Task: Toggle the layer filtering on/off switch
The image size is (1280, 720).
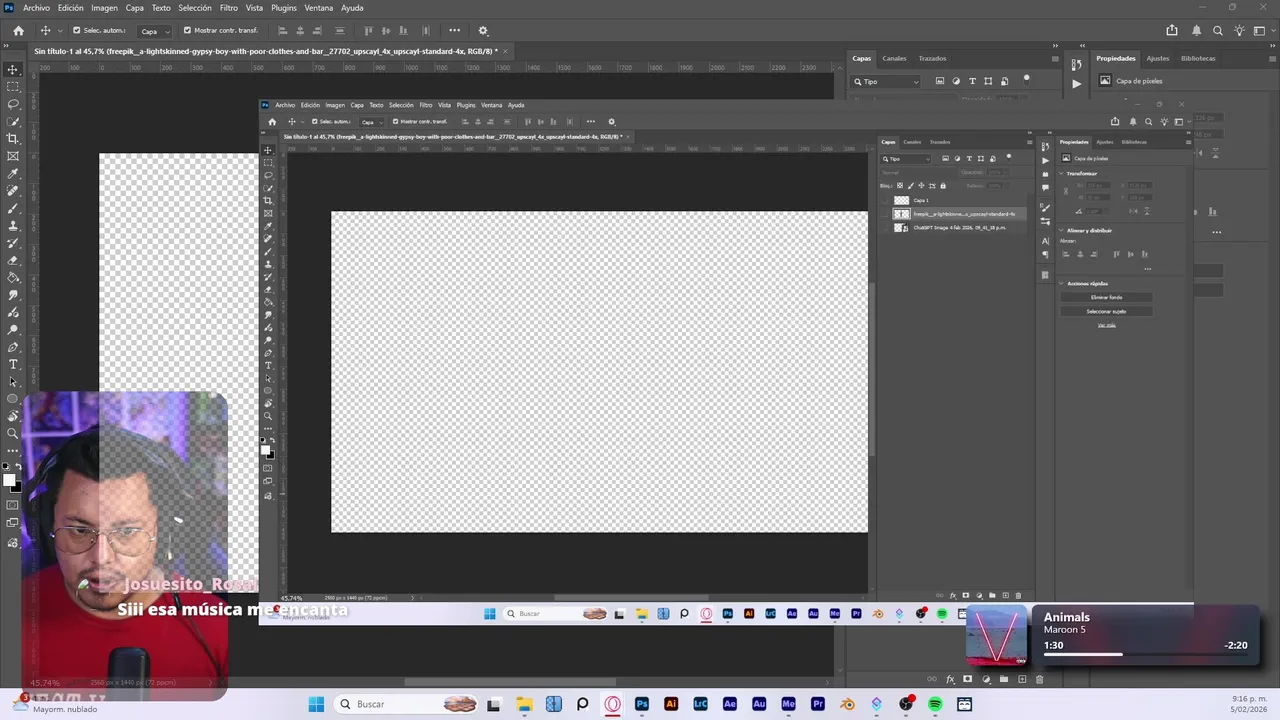Action: click(1026, 79)
